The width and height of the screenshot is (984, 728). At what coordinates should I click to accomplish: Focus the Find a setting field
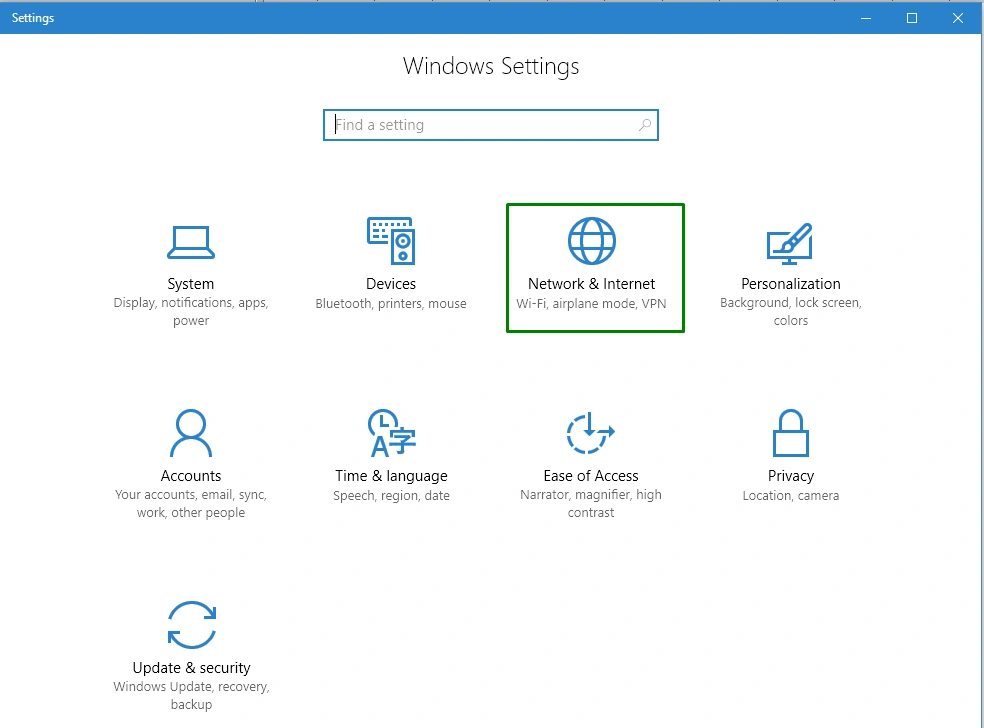(491, 125)
